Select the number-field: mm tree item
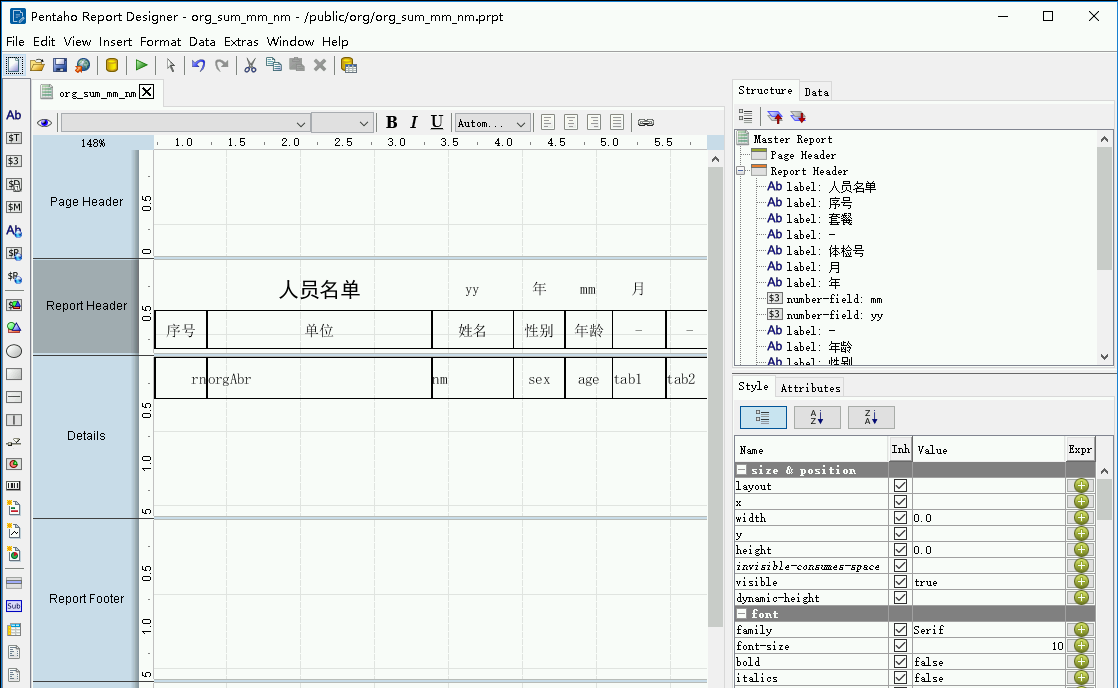 pos(834,299)
